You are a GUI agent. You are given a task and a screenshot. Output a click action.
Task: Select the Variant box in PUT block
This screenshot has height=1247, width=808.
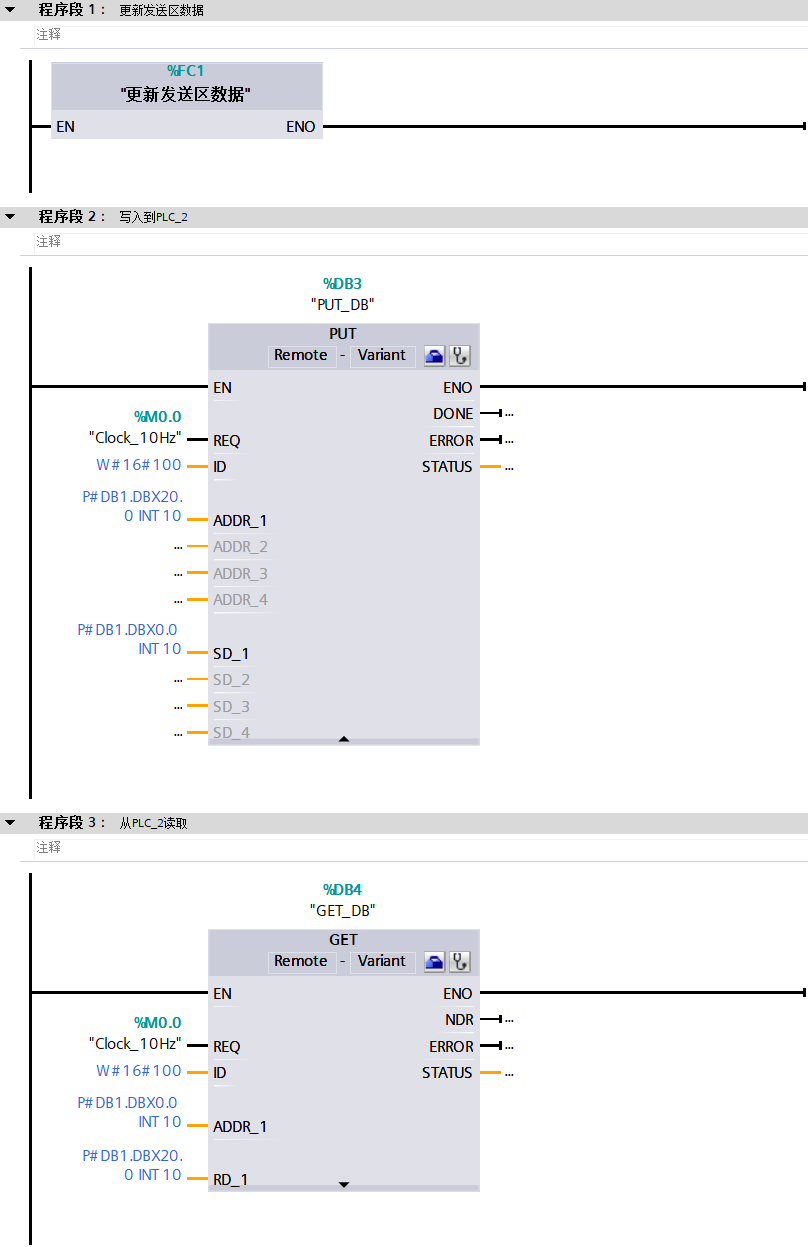pos(382,355)
